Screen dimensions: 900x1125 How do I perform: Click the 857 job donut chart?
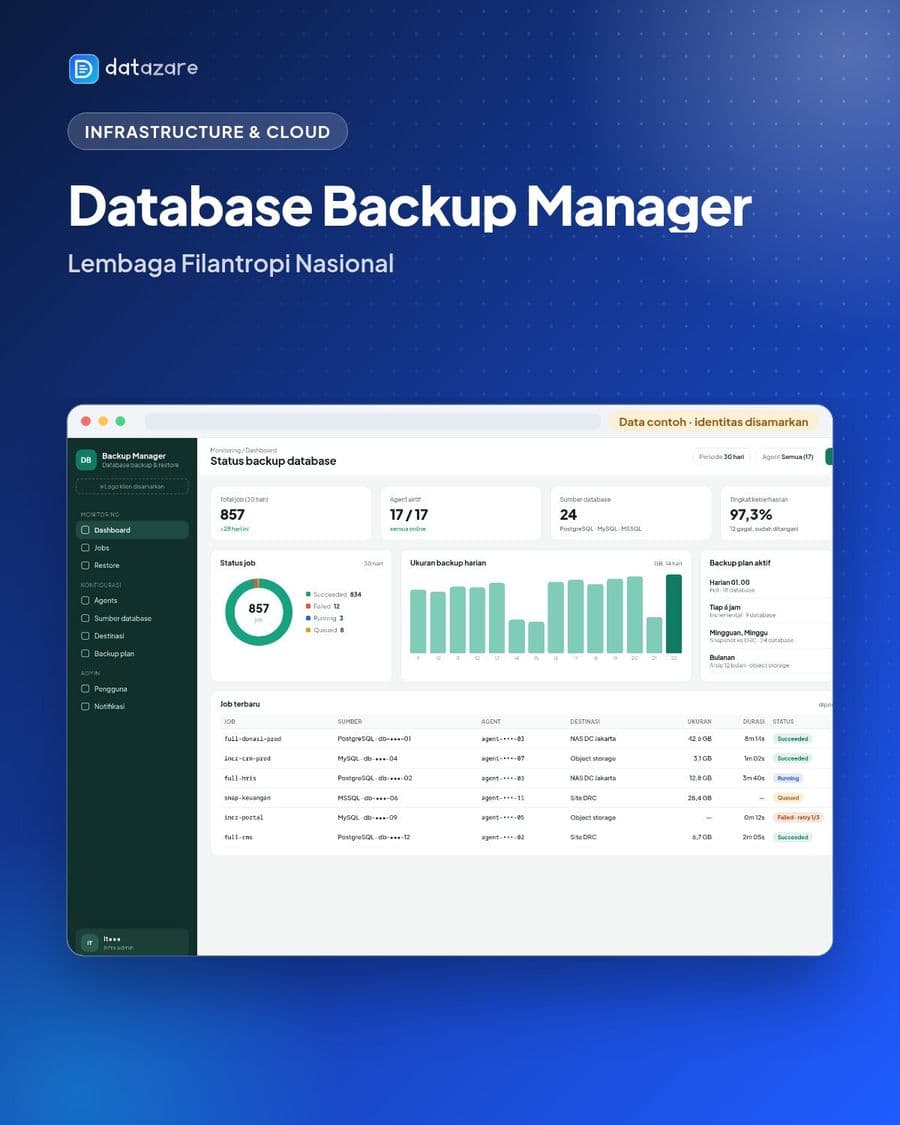[258, 612]
